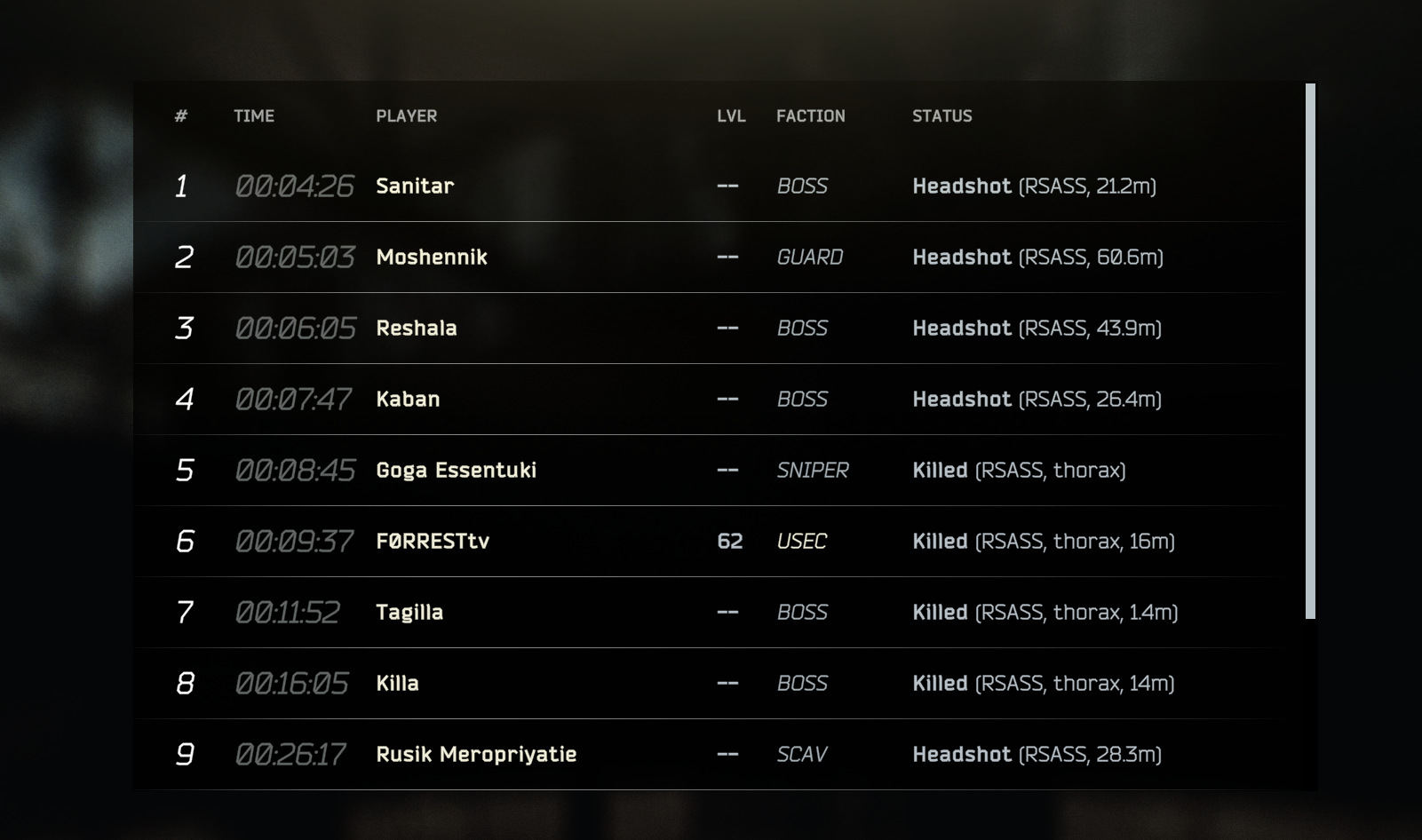1422x840 pixels.
Task: Open the Kaban kill row
Action: [x=711, y=400]
